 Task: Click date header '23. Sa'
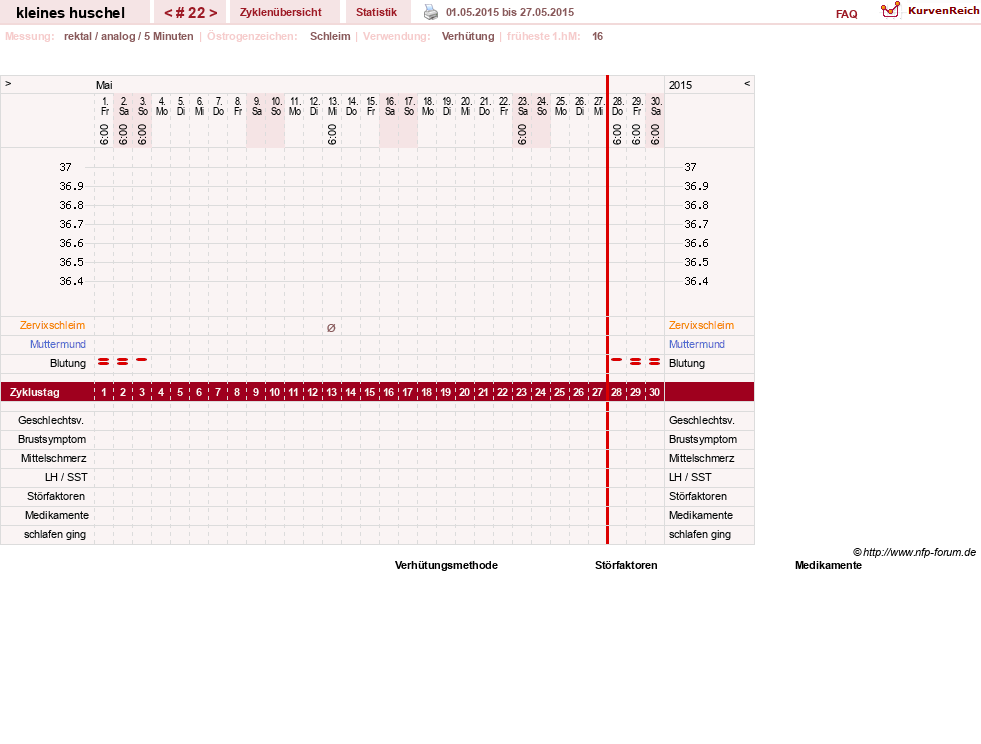523,106
